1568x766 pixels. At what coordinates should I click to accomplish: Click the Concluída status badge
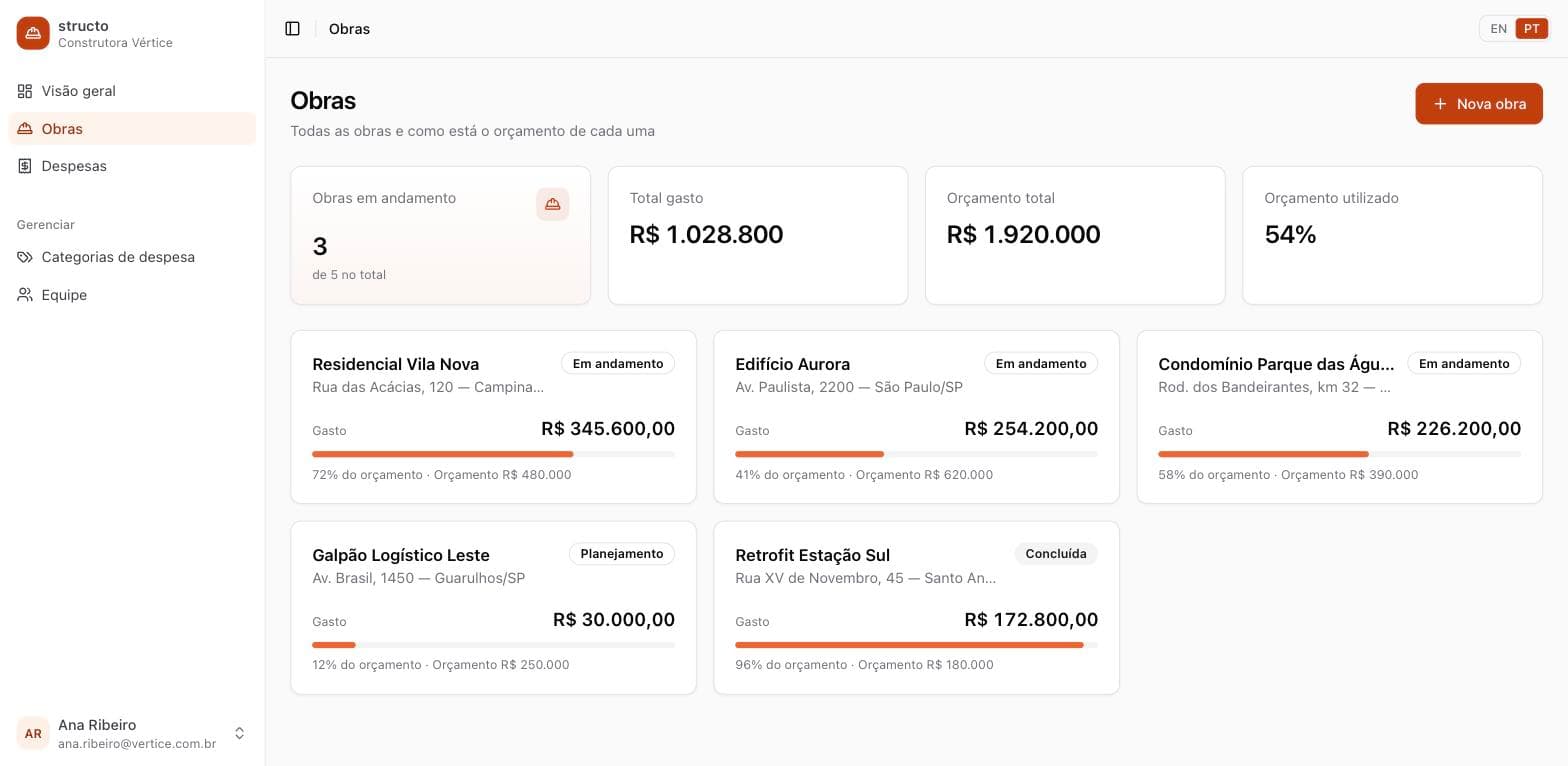(x=1056, y=554)
